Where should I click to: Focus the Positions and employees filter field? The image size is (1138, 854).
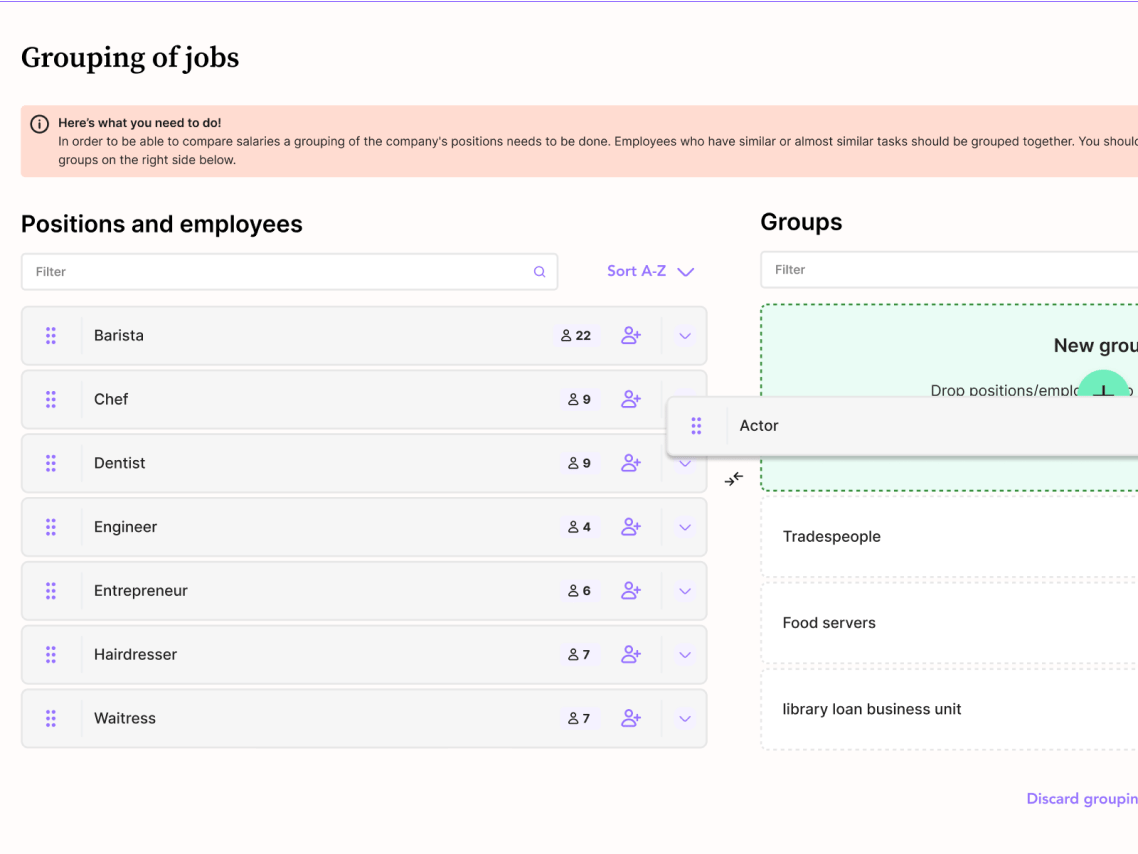(x=290, y=271)
